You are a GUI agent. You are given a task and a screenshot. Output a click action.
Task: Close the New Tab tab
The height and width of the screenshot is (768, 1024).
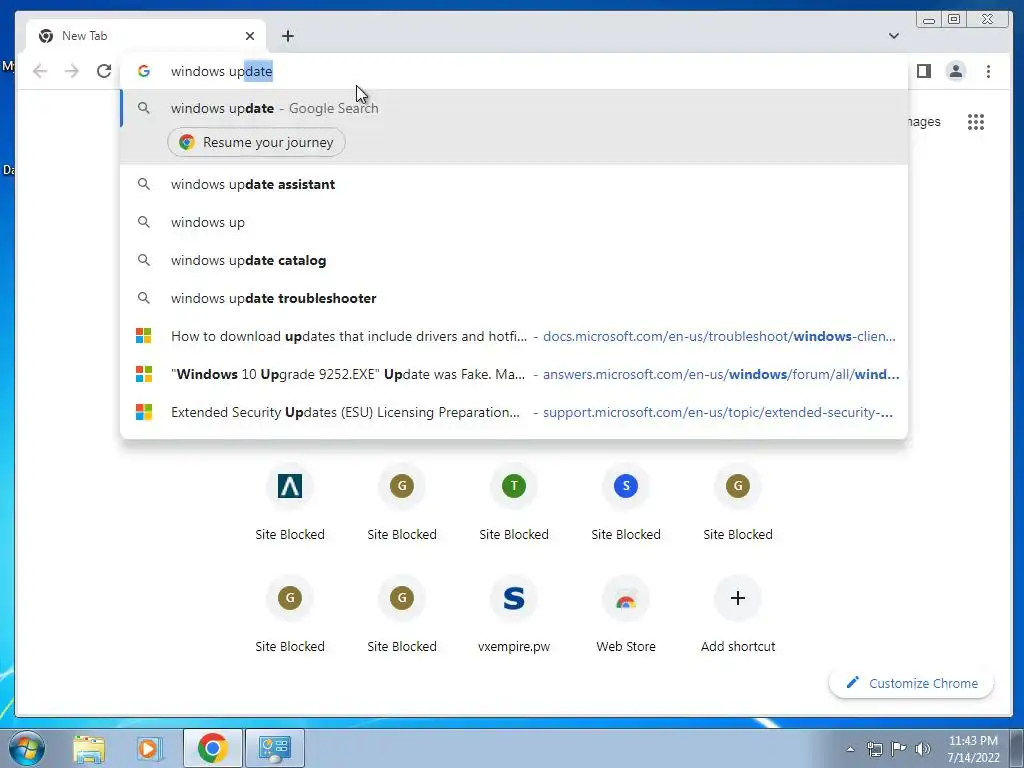click(x=249, y=36)
